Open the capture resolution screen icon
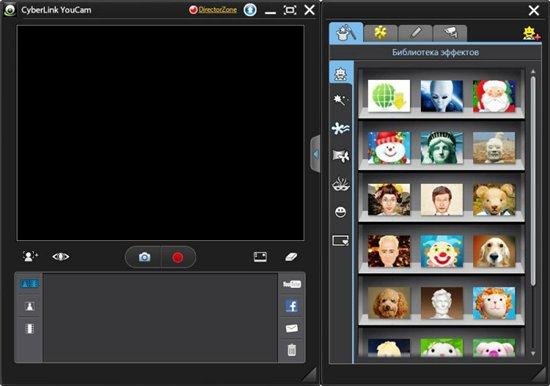This screenshot has height=386, width=550. (260, 257)
